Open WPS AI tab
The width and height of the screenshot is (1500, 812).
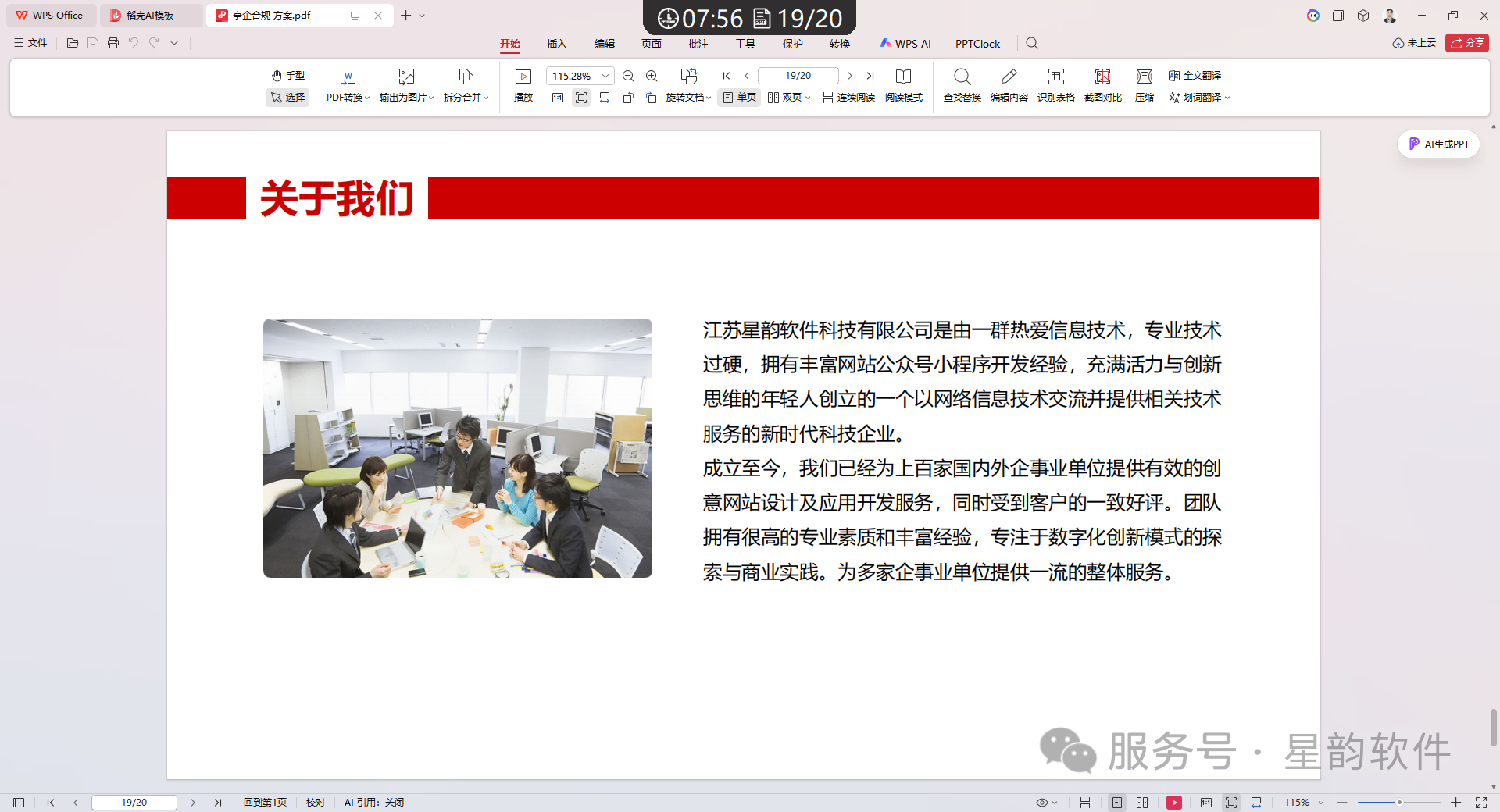click(905, 44)
